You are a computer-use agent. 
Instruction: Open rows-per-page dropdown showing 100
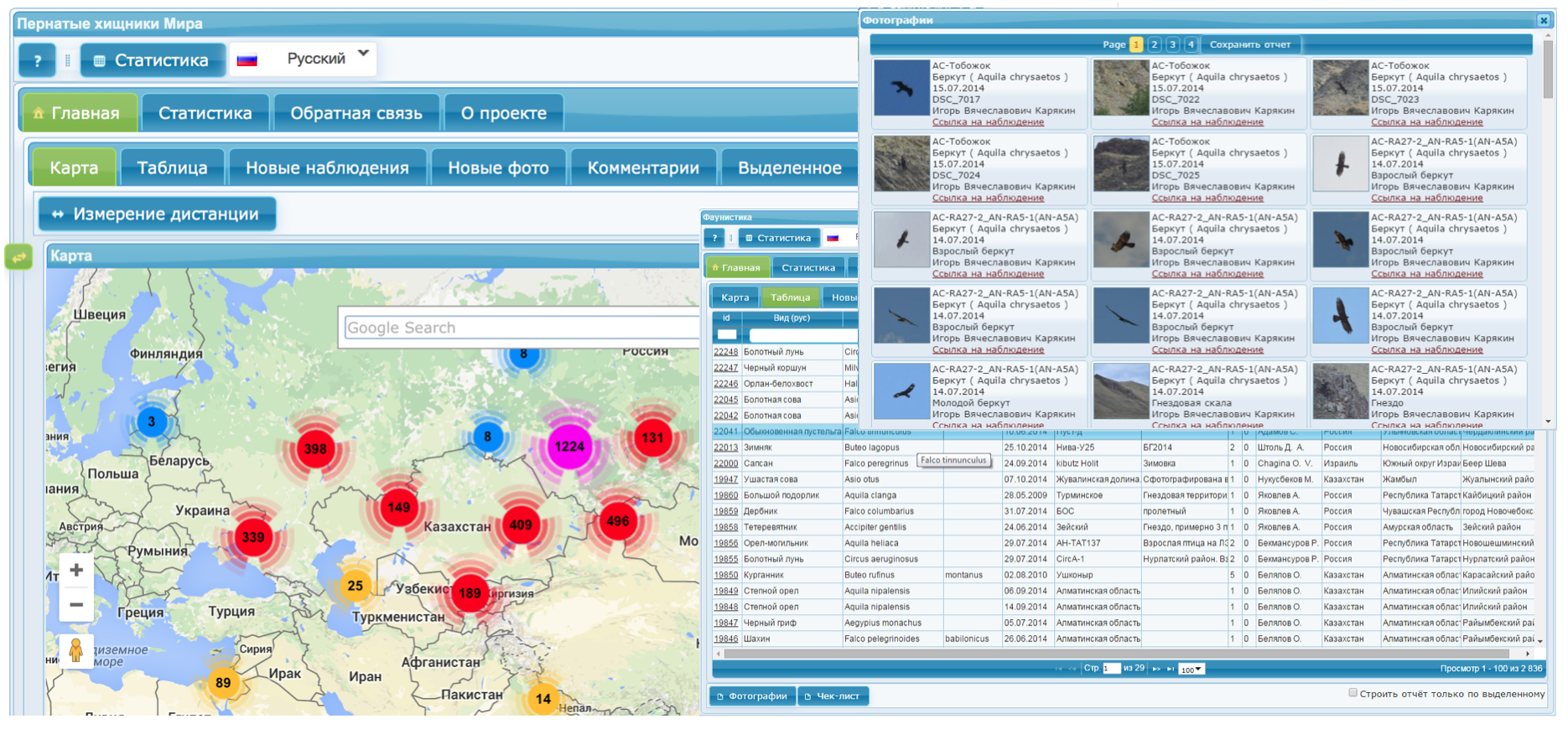1191,669
